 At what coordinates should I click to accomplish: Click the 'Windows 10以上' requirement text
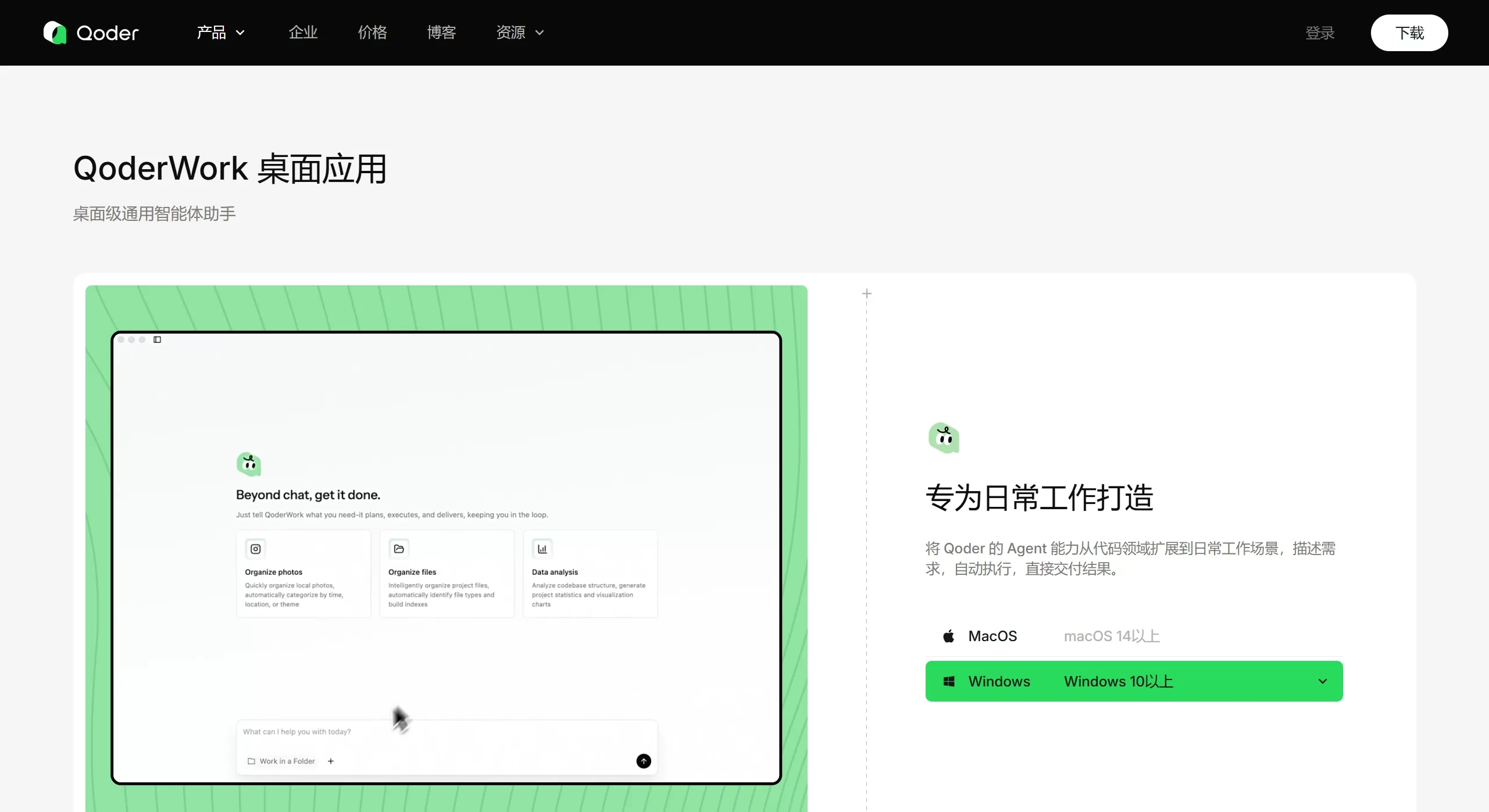pos(1119,681)
